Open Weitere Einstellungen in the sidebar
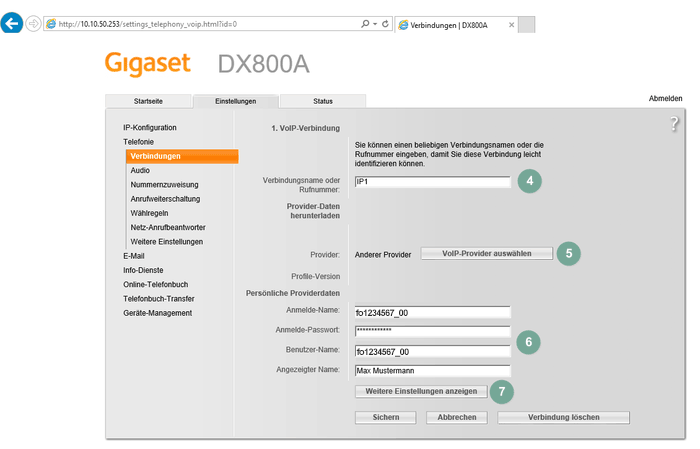The image size is (700, 449). [x=167, y=242]
